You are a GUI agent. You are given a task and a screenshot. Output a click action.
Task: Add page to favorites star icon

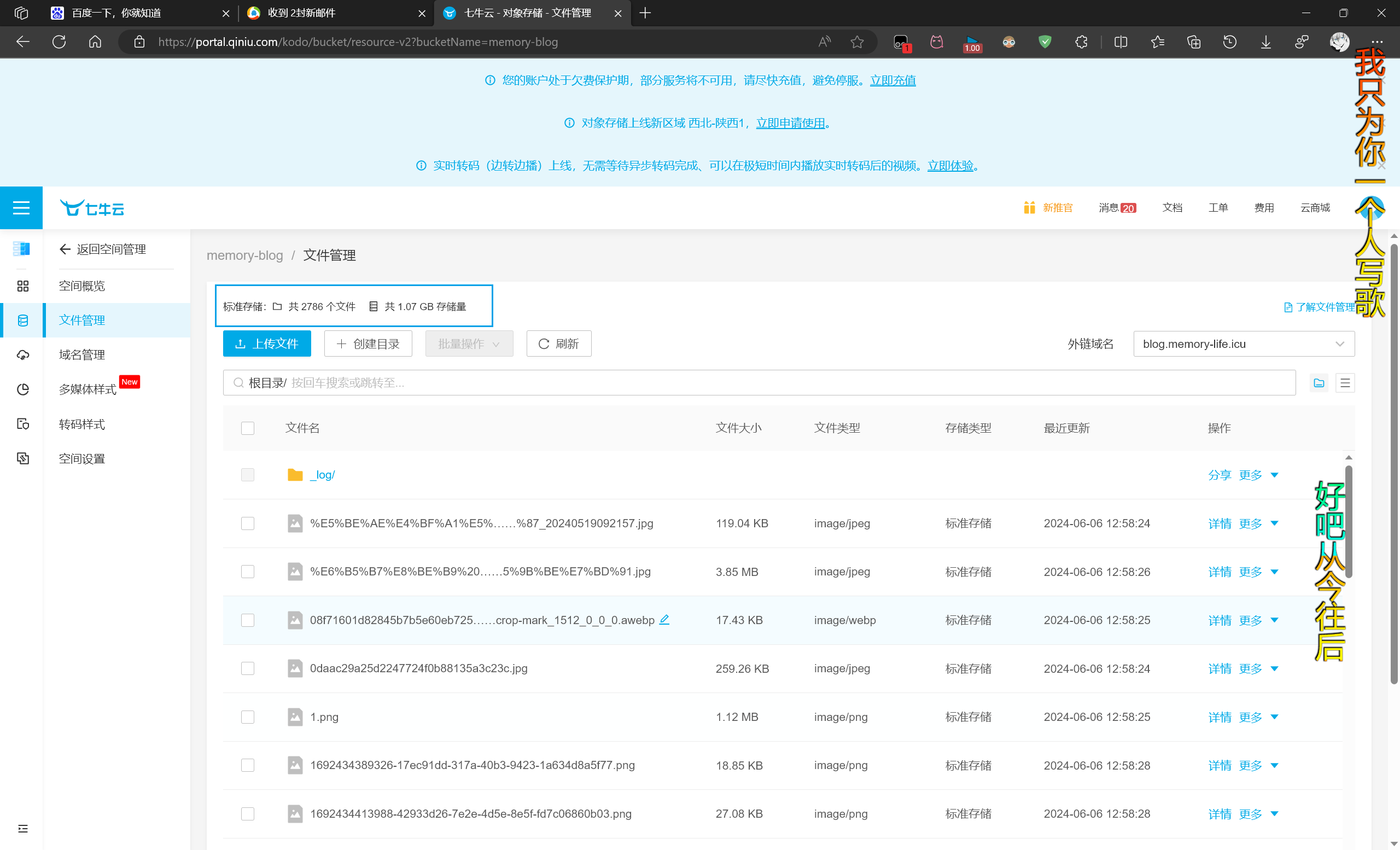point(857,42)
